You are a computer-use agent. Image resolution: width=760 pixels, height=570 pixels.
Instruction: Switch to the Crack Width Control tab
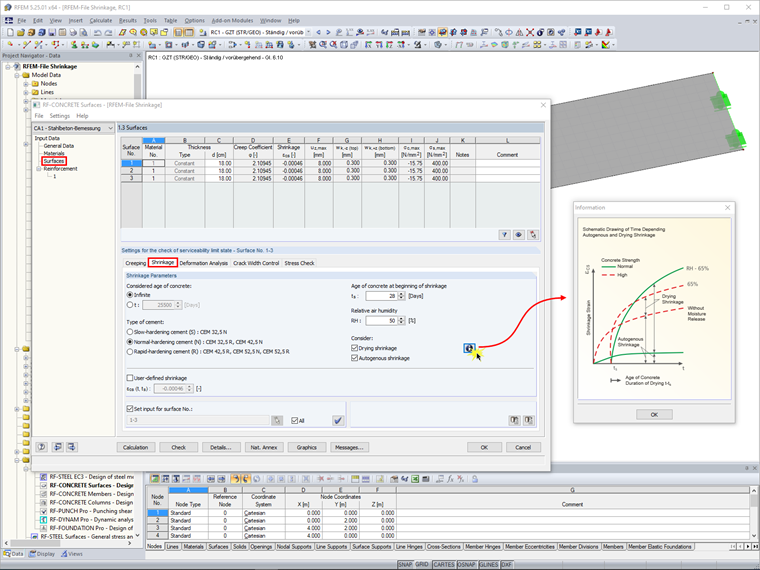coord(256,263)
